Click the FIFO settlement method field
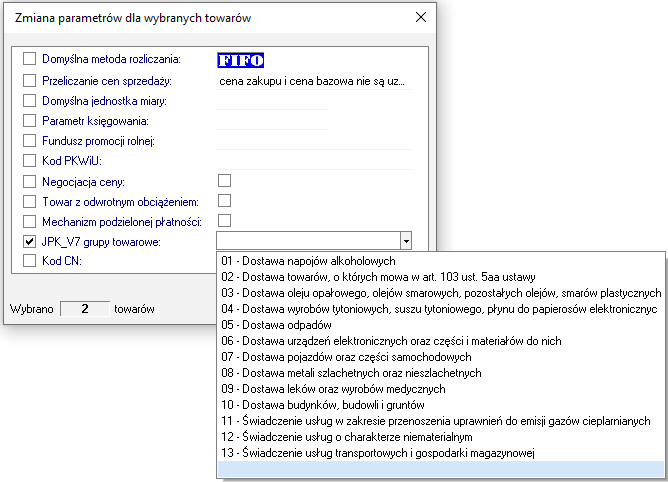The height and width of the screenshot is (482, 668). (x=241, y=60)
